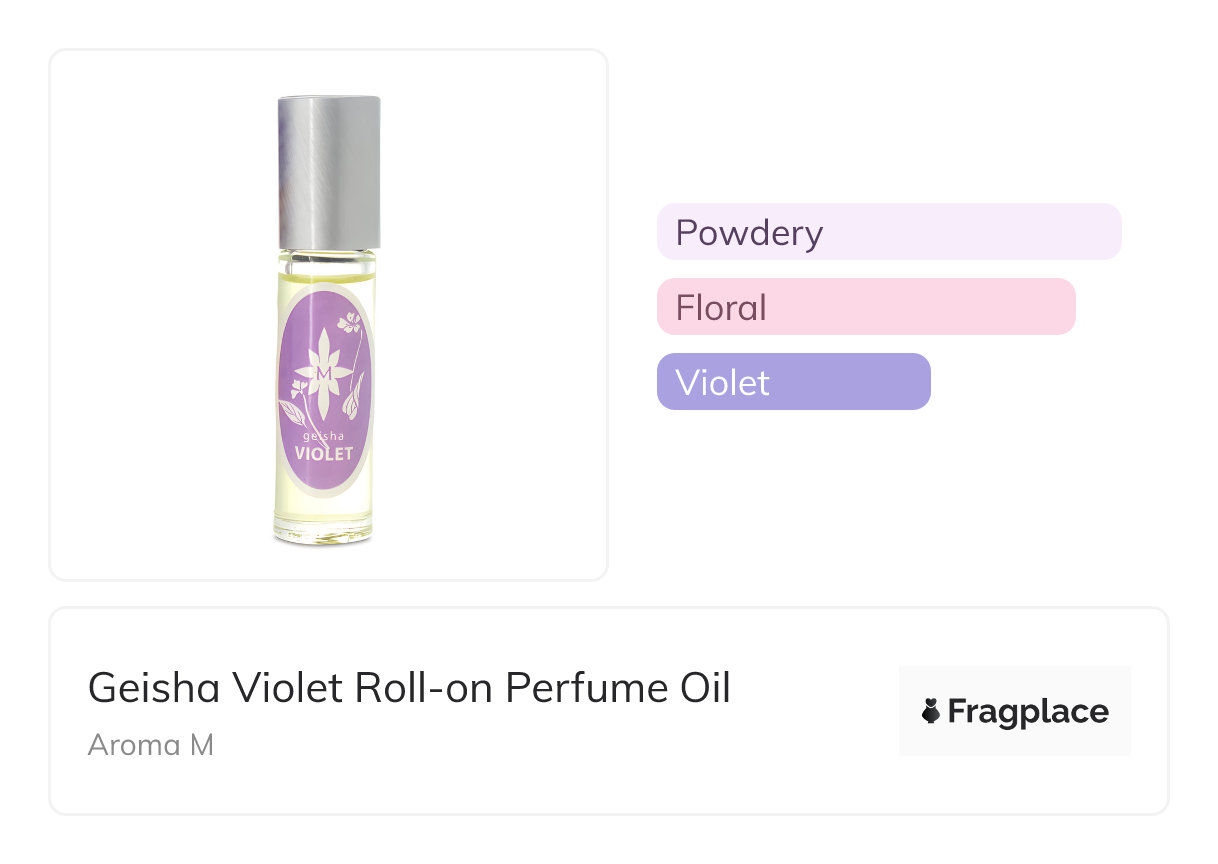The width and height of the screenshot is (1218, 864).
Task: Click the word Powdery in the top bar
Action: point(749,232)
